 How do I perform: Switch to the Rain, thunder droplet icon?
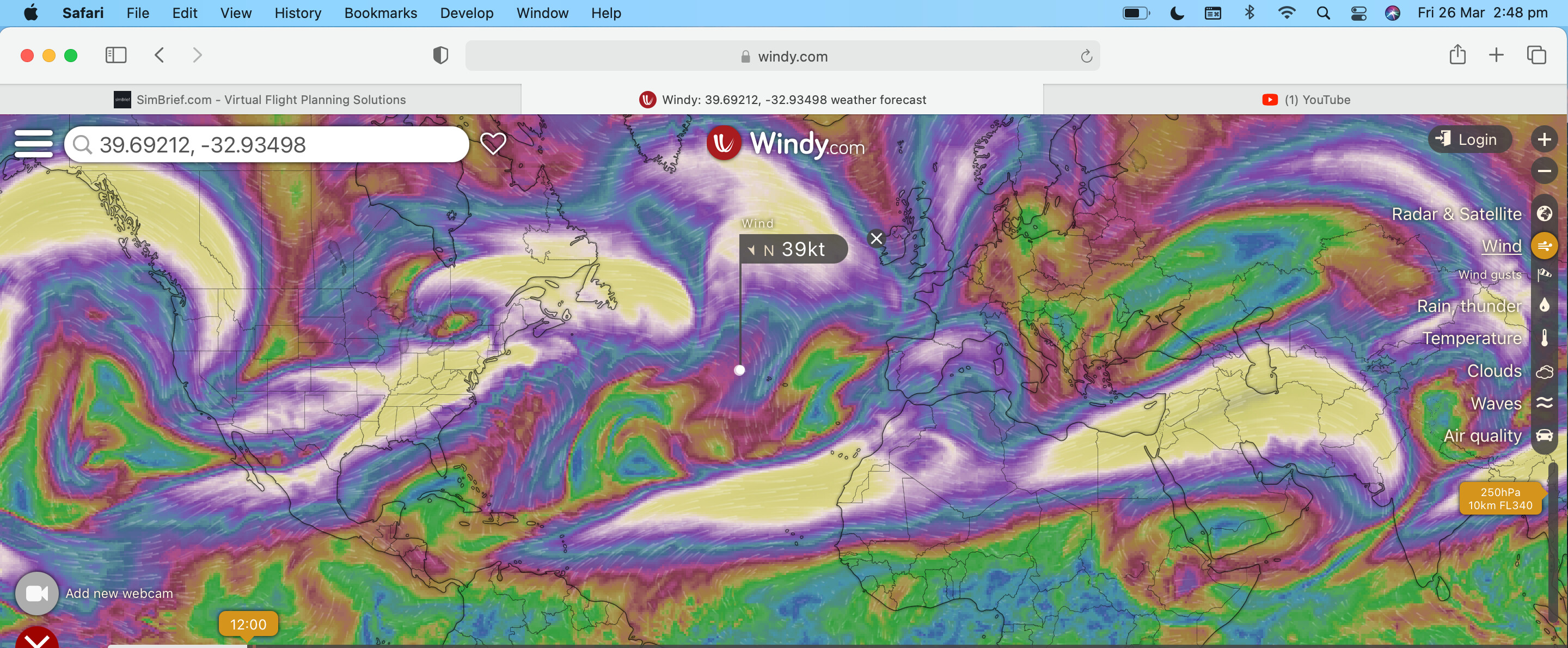pos(1543,305)
